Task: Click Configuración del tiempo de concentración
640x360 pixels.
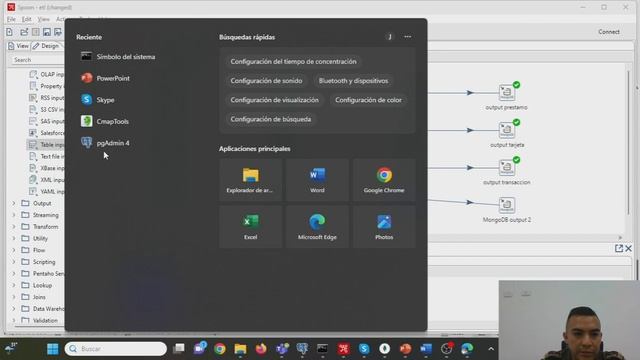Action: [x=293, y=62]
